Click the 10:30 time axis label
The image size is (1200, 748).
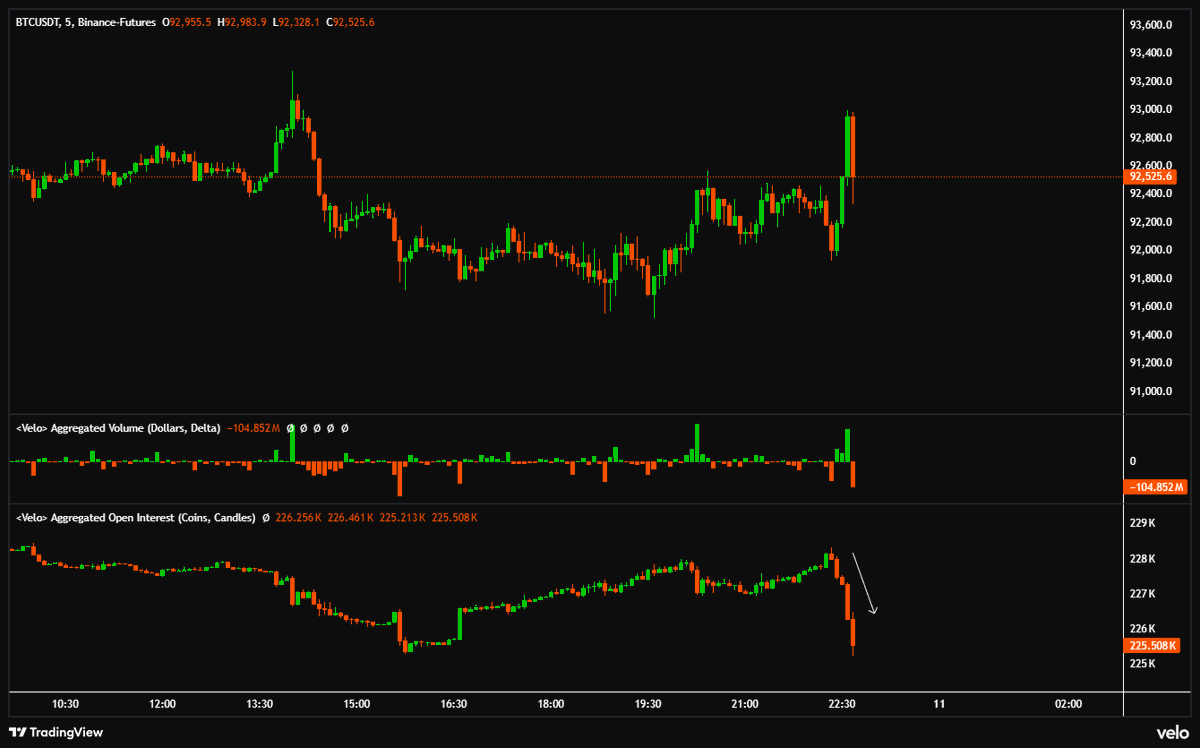(x=65, y=704)
